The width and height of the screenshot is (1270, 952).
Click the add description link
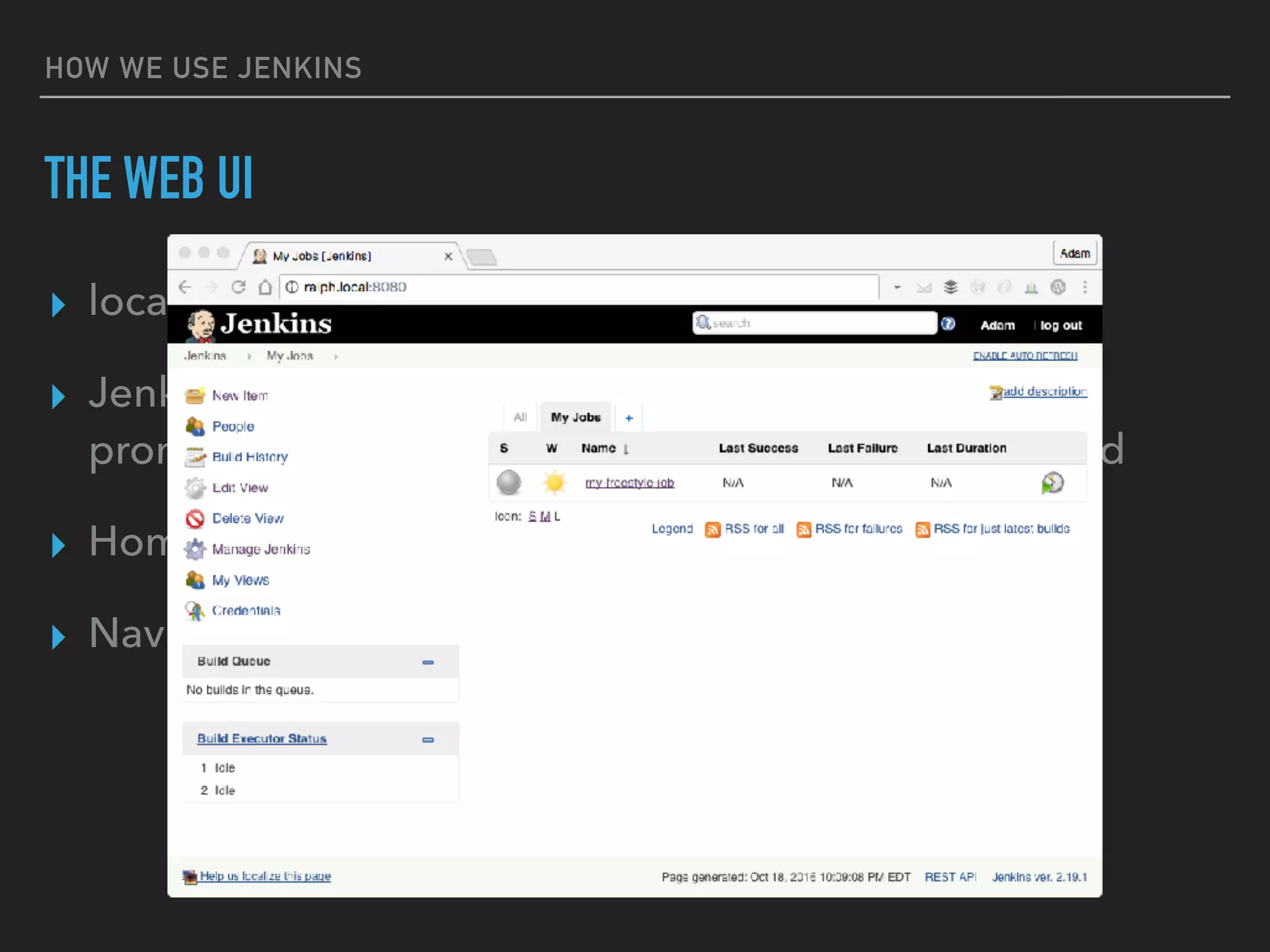(x=1045, y=391)
